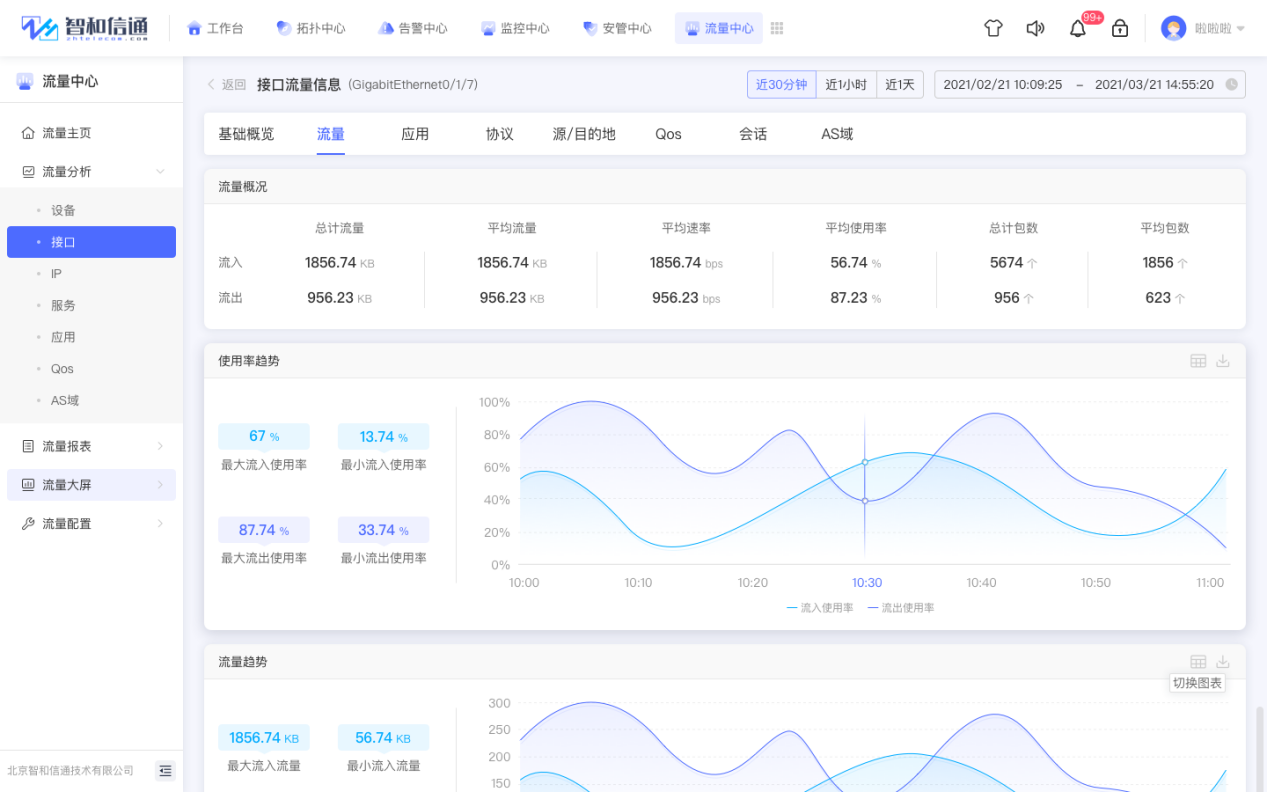This screenshot has height=792, width=1267.
Task: Open the 拓扑中心 module in the top navigation
Action: [310, 28]
